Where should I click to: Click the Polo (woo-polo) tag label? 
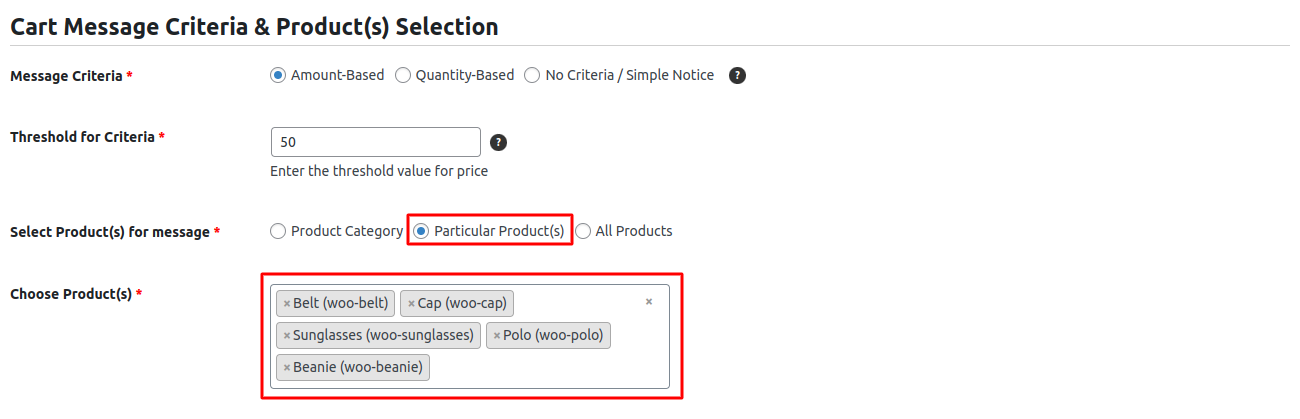553,336
